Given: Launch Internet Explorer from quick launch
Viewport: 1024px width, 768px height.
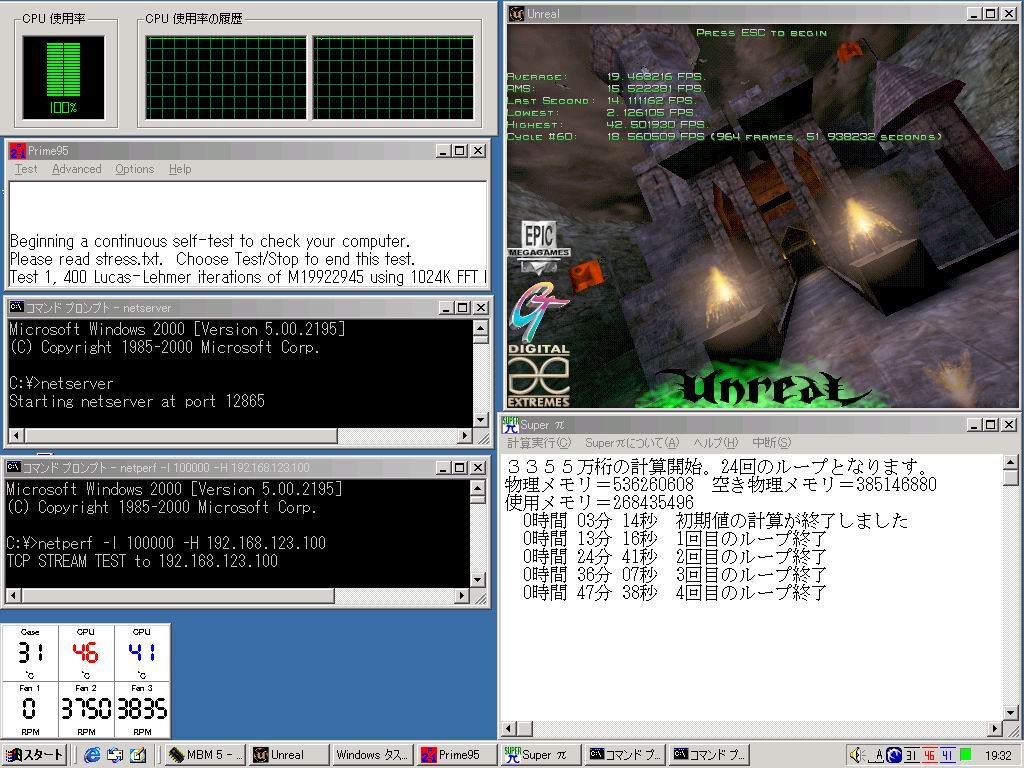Looking at the screenshot, I should [92, 755].
